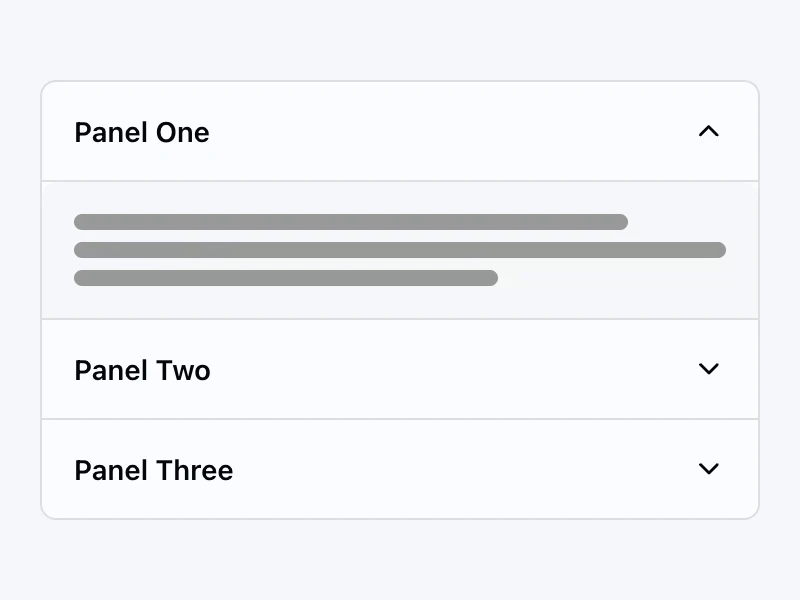Click the "Panel Two" title text
Image resolution: width=800 pixels, height=600 pixels.
tap(142, 370)
